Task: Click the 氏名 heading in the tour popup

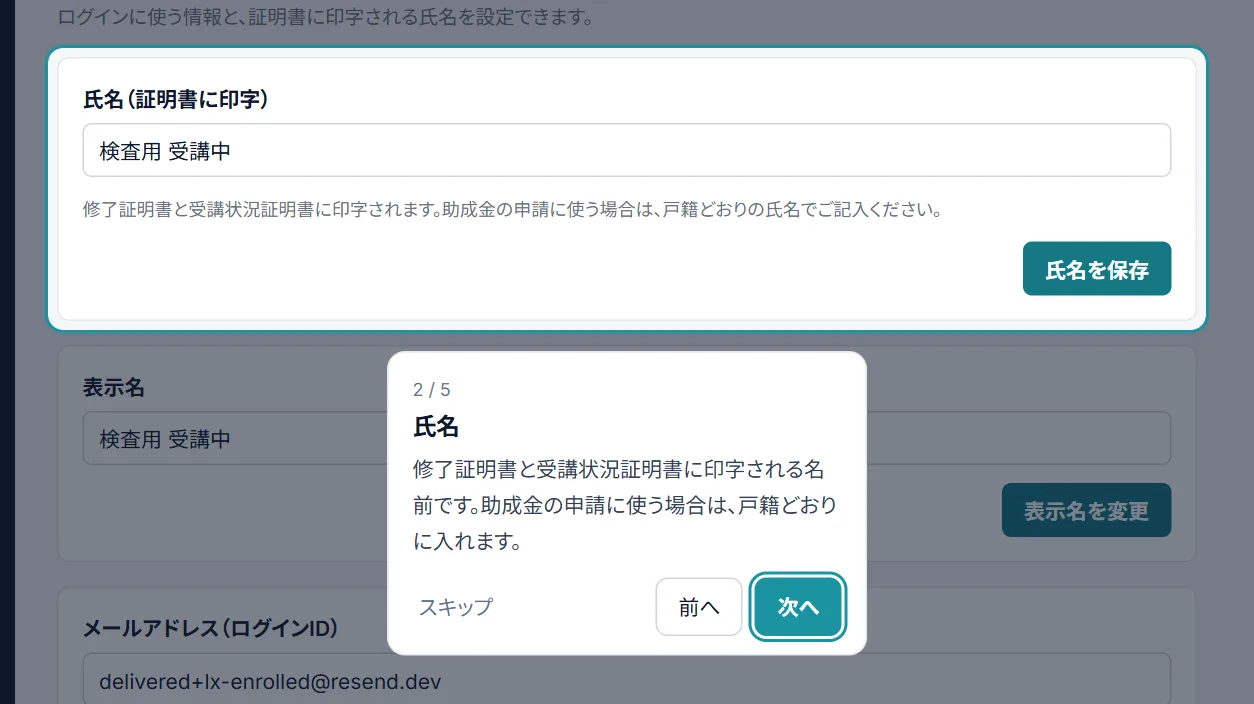Action: (436, 427)
